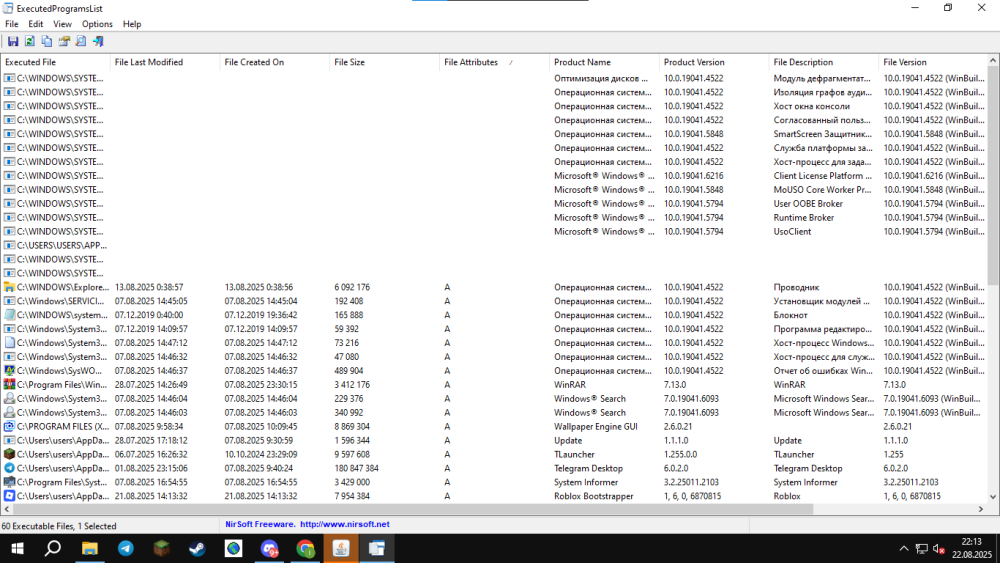Sort by File Attributes column header
Viewport: 1000px width, 563px height.
coord(494,62)
